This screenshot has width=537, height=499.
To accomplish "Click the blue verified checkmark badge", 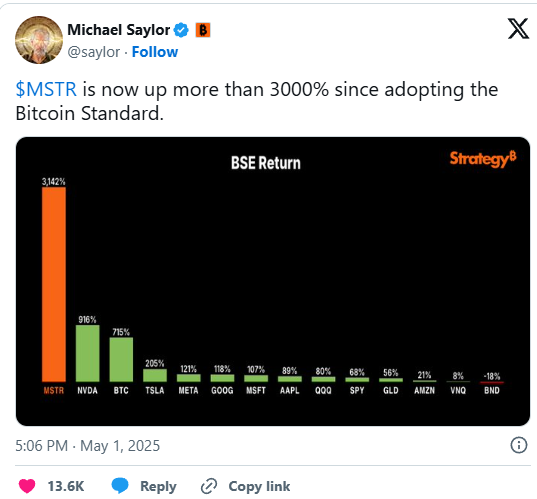I will 181,30.
